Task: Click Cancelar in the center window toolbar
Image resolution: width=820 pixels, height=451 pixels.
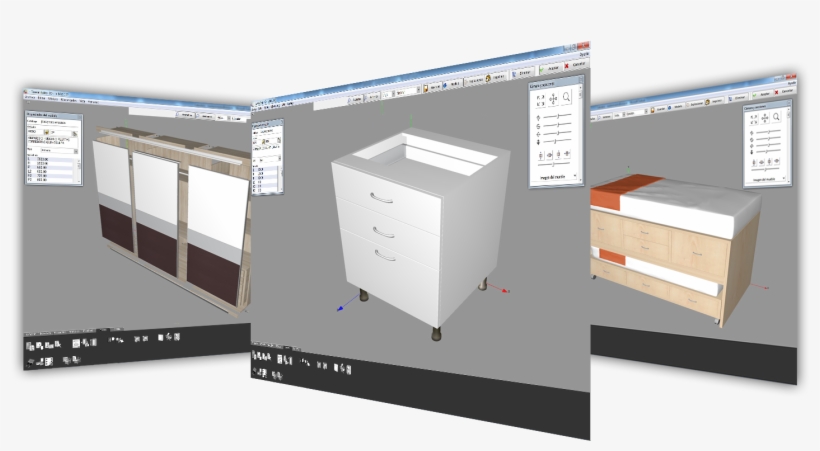Action: pos(576,64)
